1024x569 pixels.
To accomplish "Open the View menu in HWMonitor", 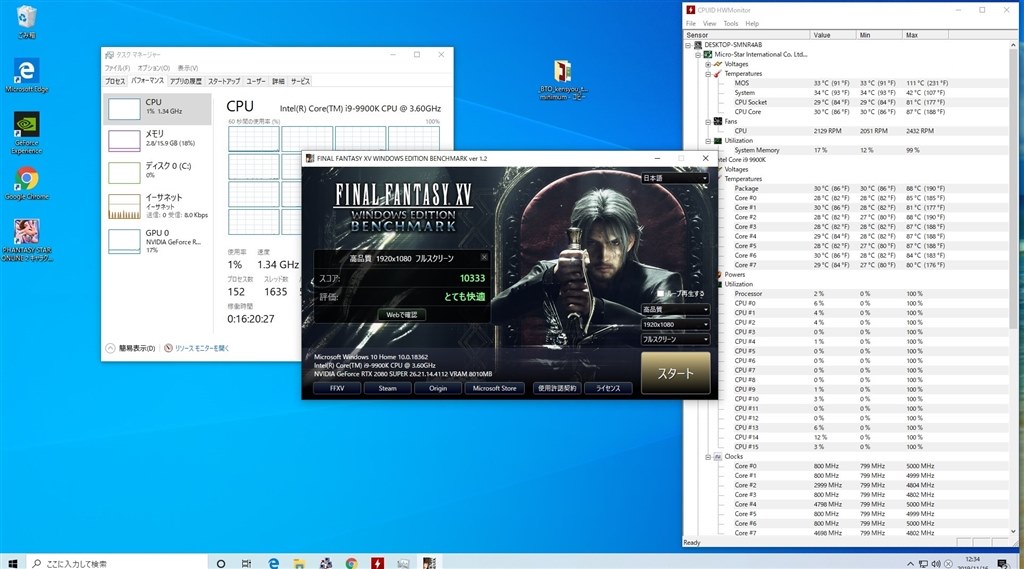I will (x=709, y=24).
